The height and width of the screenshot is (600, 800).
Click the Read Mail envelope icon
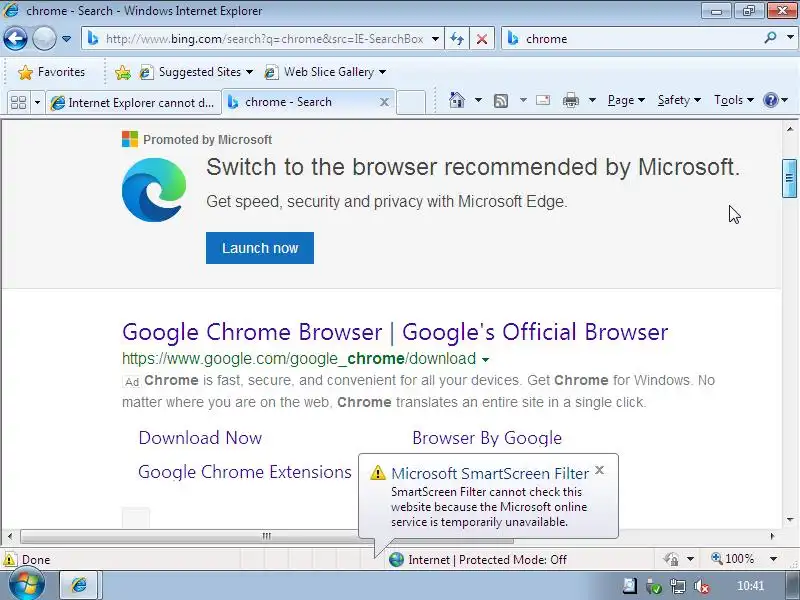[x=543, y=100]
